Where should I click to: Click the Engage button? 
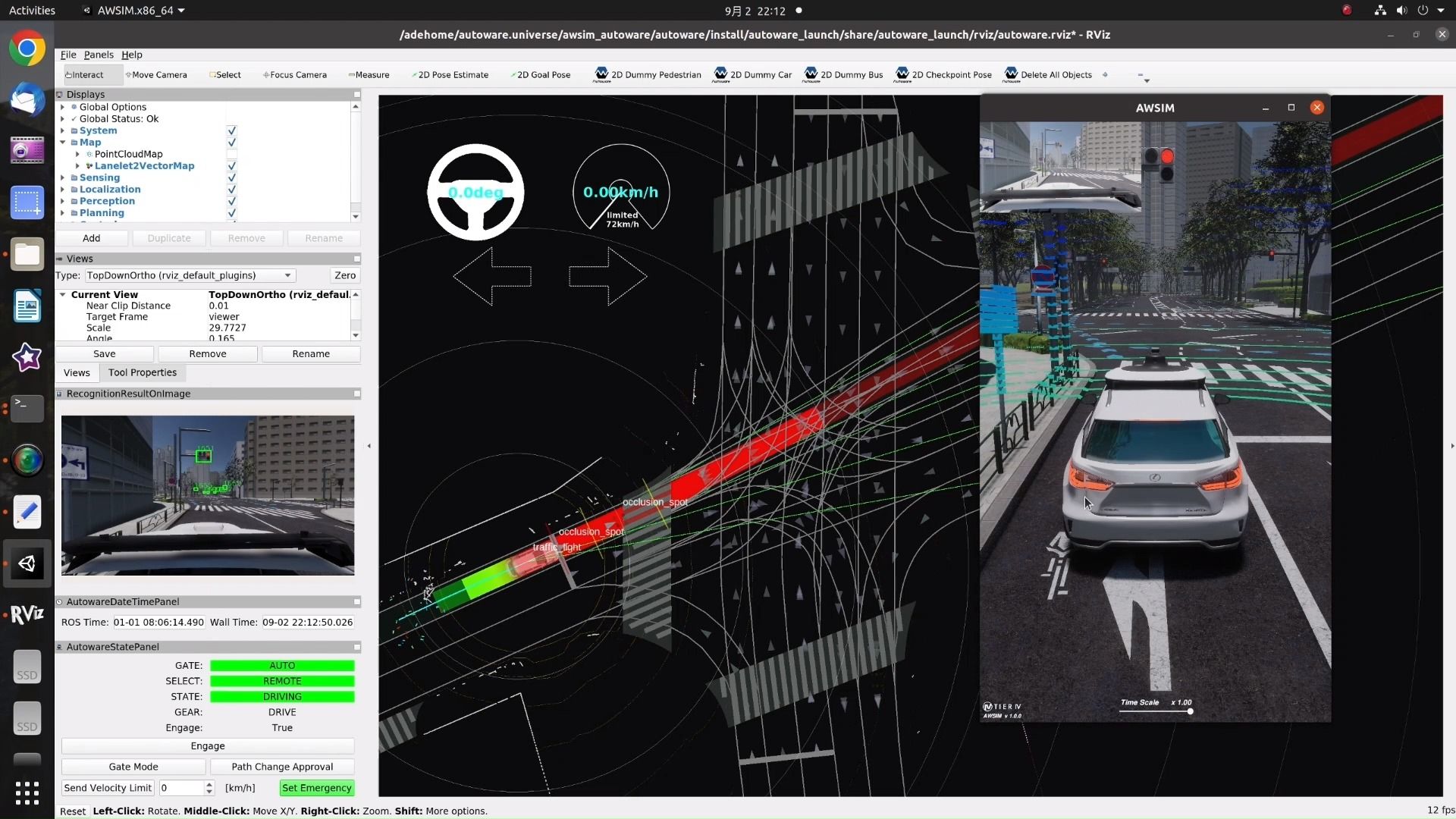[207, 745]
